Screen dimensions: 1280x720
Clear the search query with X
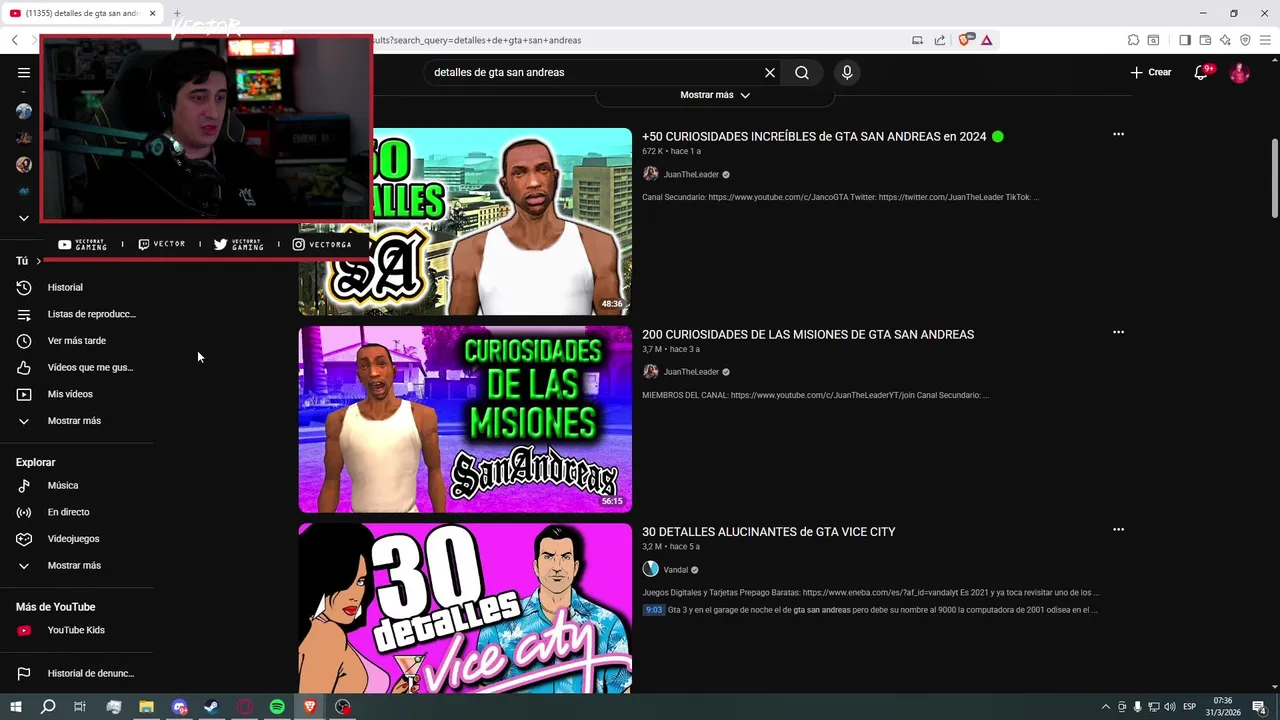click(770, 72)
